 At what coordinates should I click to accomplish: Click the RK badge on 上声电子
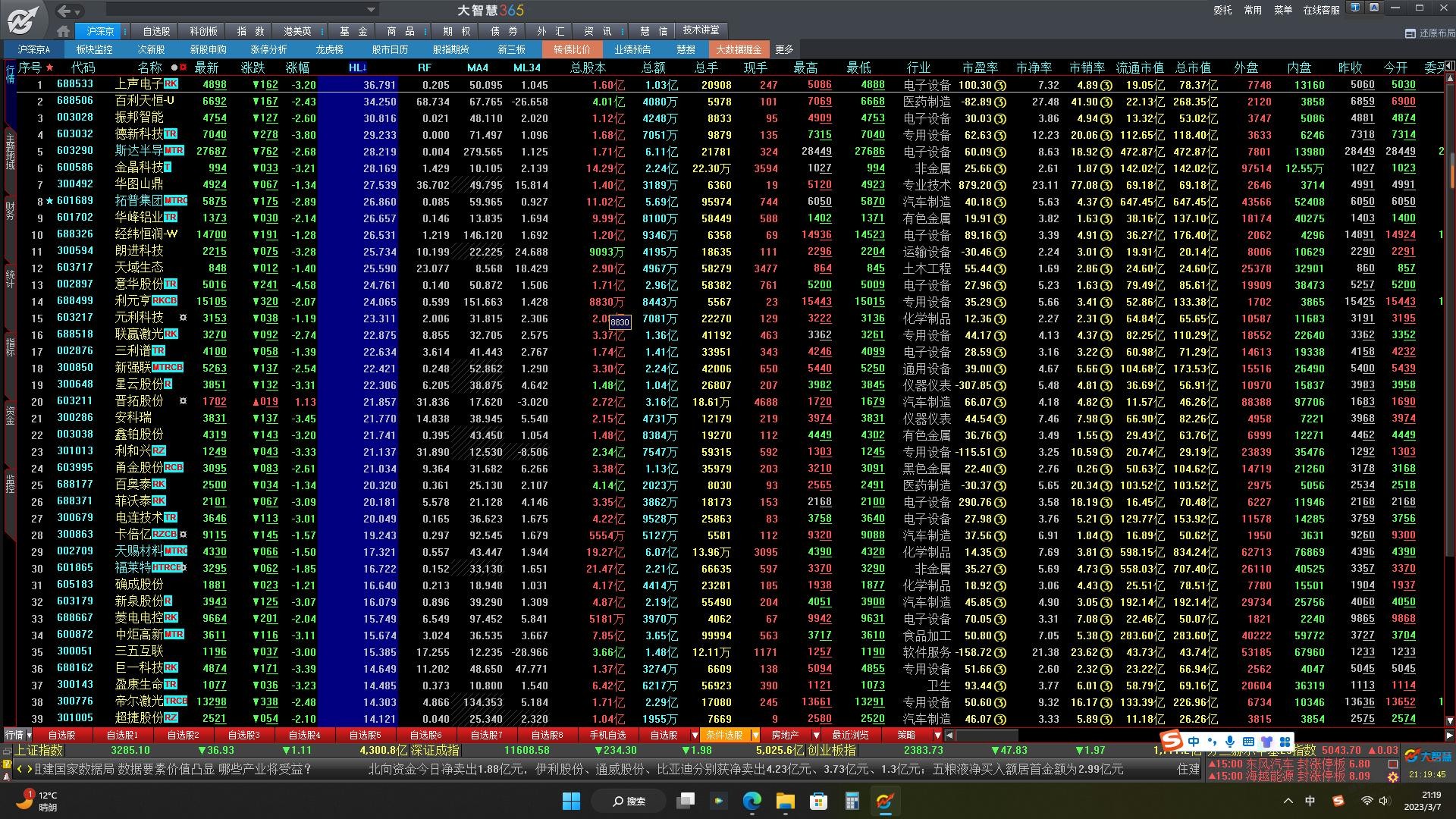click(171, 84)
